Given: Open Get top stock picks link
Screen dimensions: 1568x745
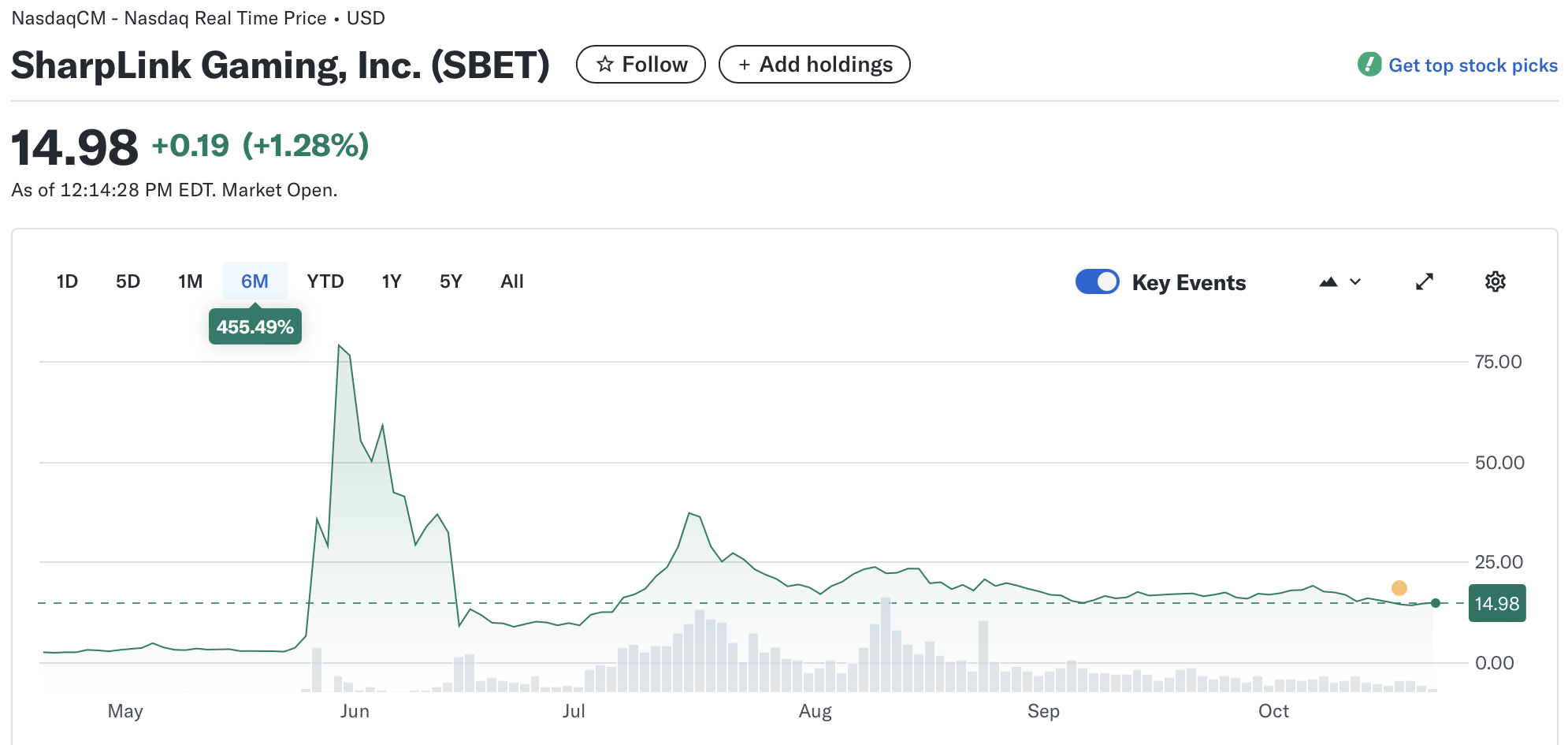Looking at the screenshot, I should (x=1472, y=65).
